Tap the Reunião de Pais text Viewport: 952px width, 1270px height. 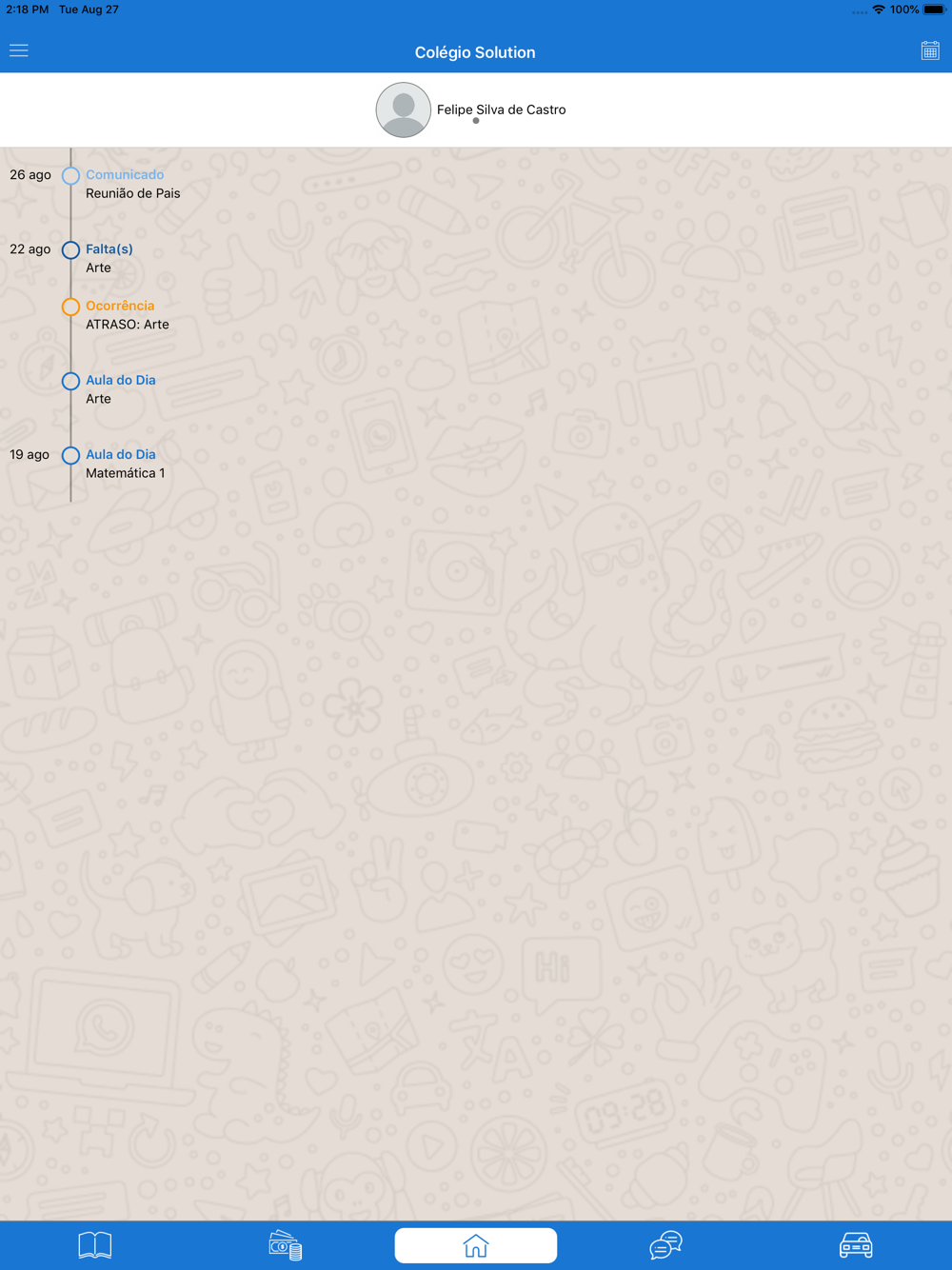pos(133,193)
